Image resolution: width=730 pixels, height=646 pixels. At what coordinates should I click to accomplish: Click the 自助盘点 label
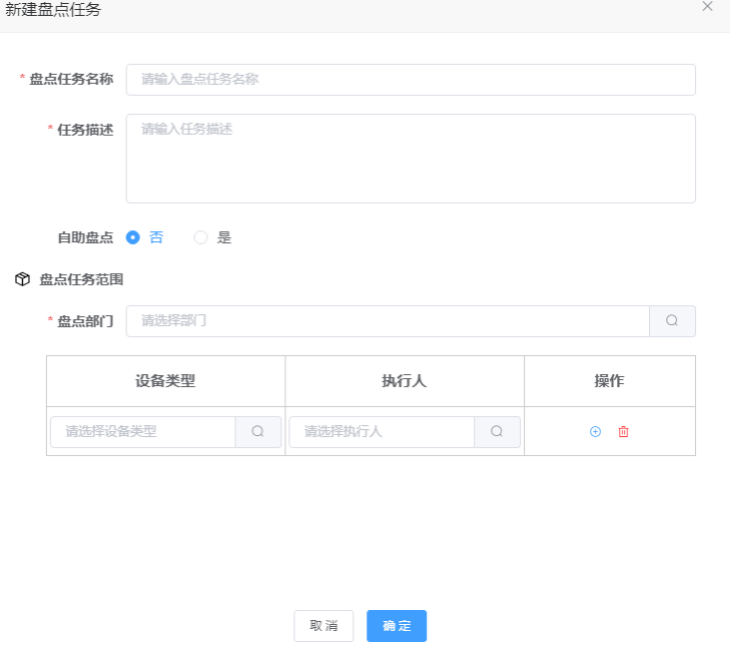pos(86,237)
